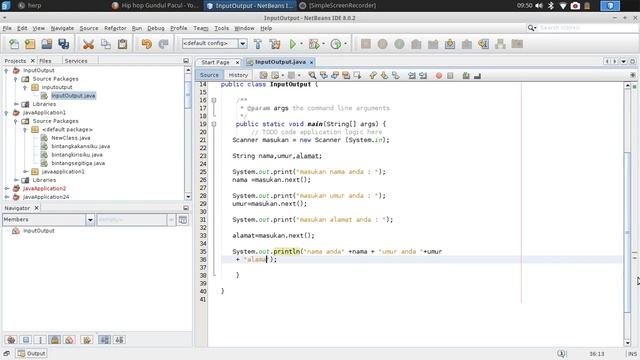Expand the JavaApplication2 project node
The image size is (640, 360).
pyautogui.click(x=7, y=189)
